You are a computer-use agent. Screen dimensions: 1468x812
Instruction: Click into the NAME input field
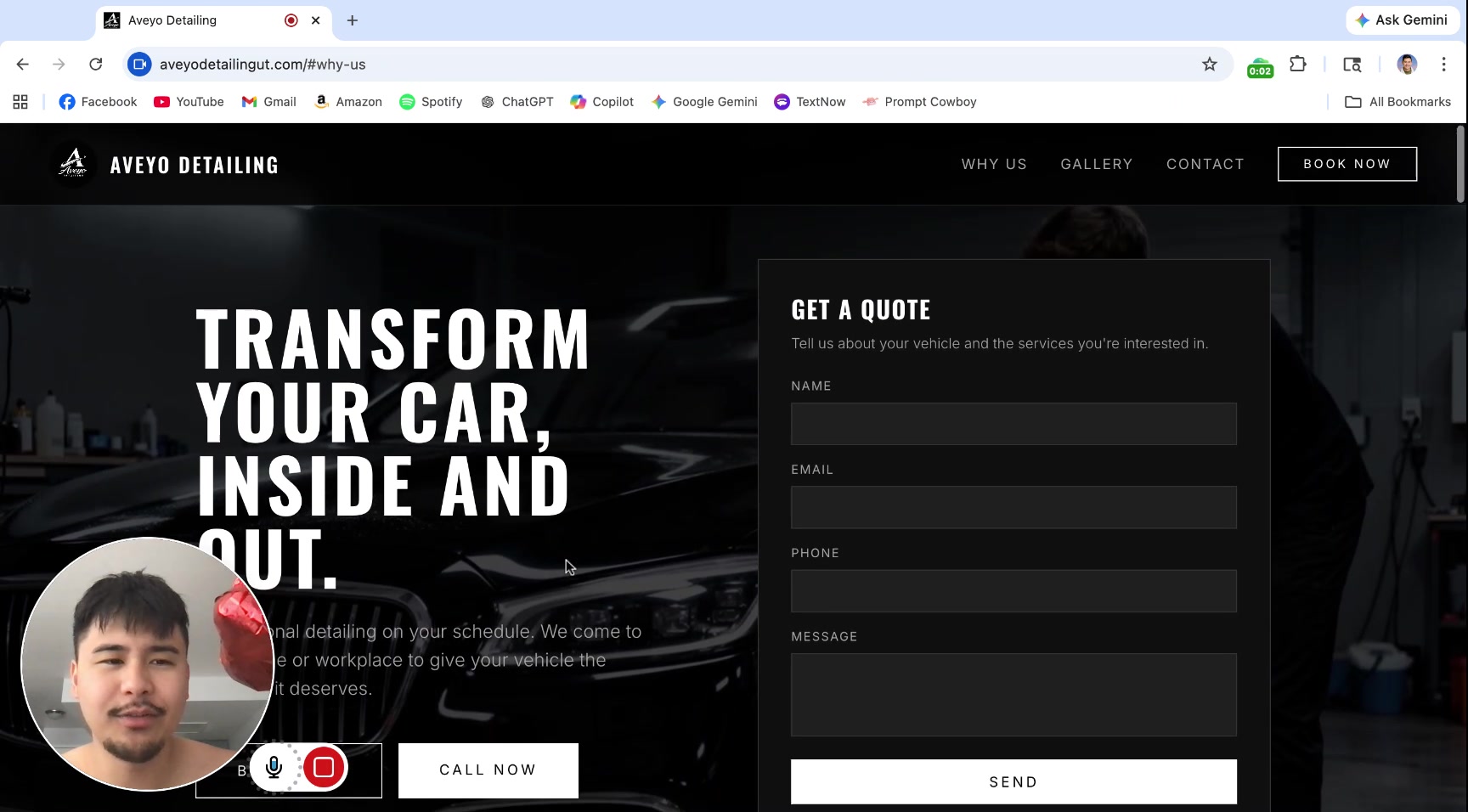(1013, 424)
